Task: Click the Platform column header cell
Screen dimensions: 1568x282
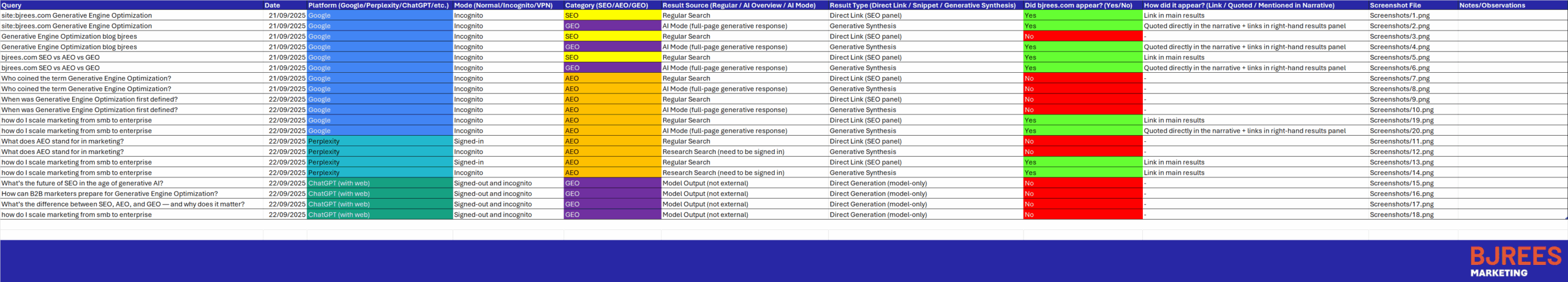Action: coord(379,5)
